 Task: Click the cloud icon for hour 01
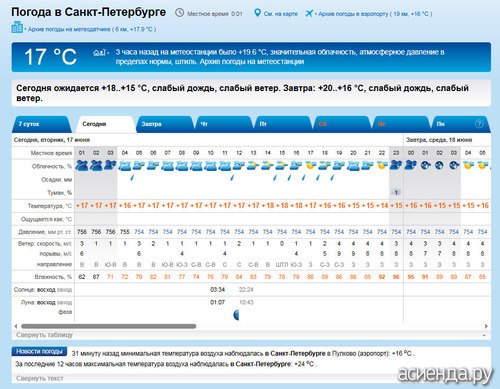point(82,165)
